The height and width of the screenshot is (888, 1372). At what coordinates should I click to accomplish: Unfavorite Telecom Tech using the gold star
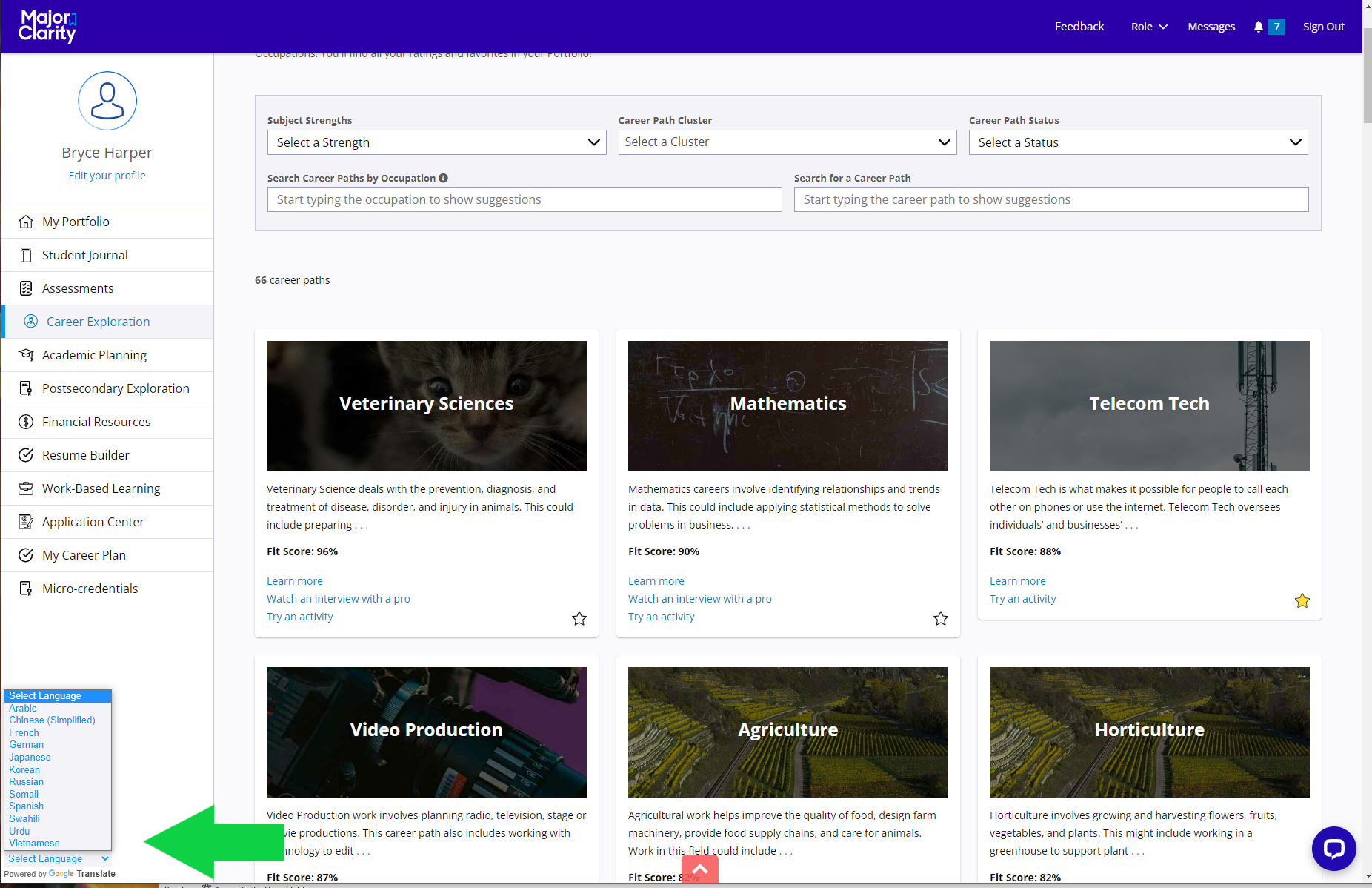point(1302,600)
